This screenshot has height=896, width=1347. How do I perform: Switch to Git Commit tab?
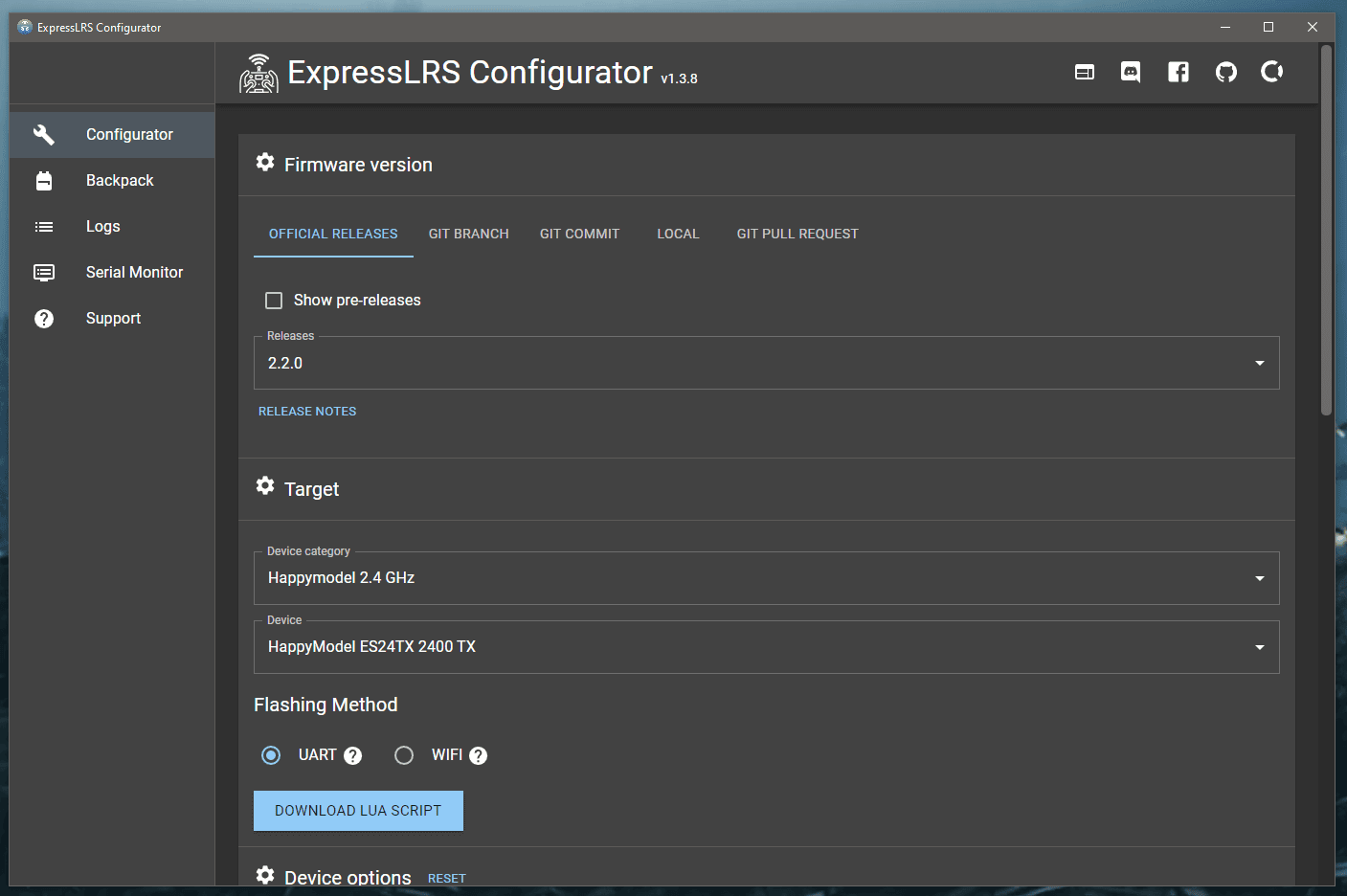[580, 235]
